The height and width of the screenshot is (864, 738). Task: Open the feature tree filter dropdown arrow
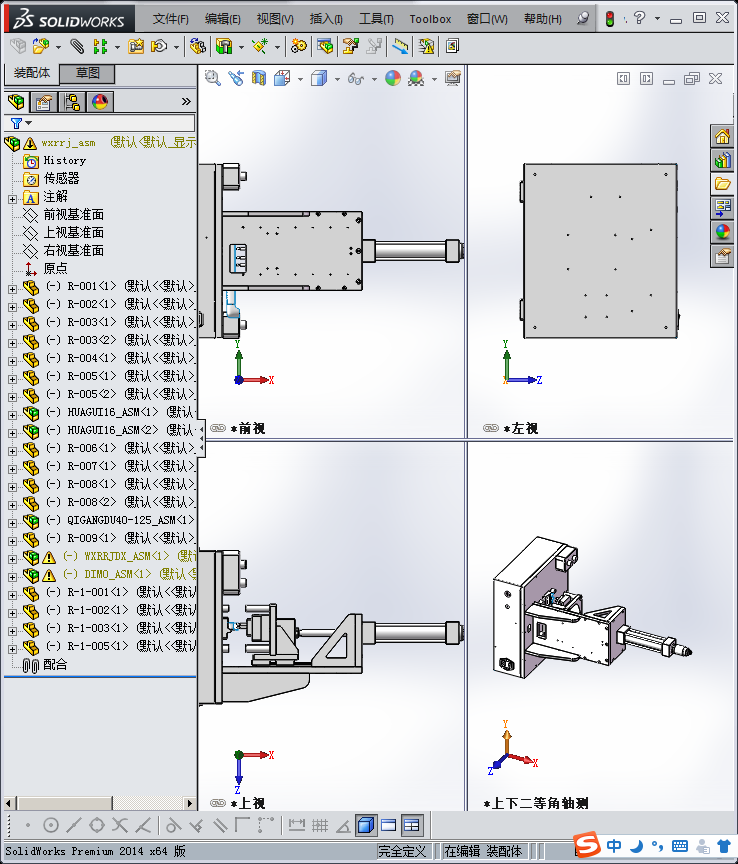29,123
